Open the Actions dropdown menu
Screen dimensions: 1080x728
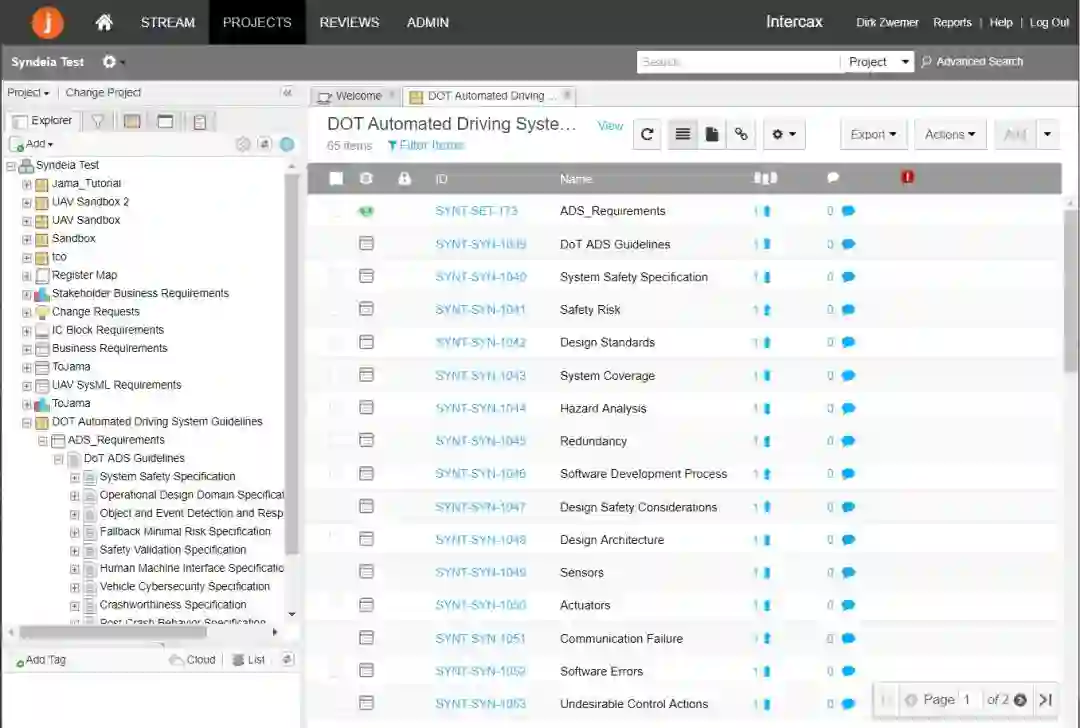coord(949,134)
